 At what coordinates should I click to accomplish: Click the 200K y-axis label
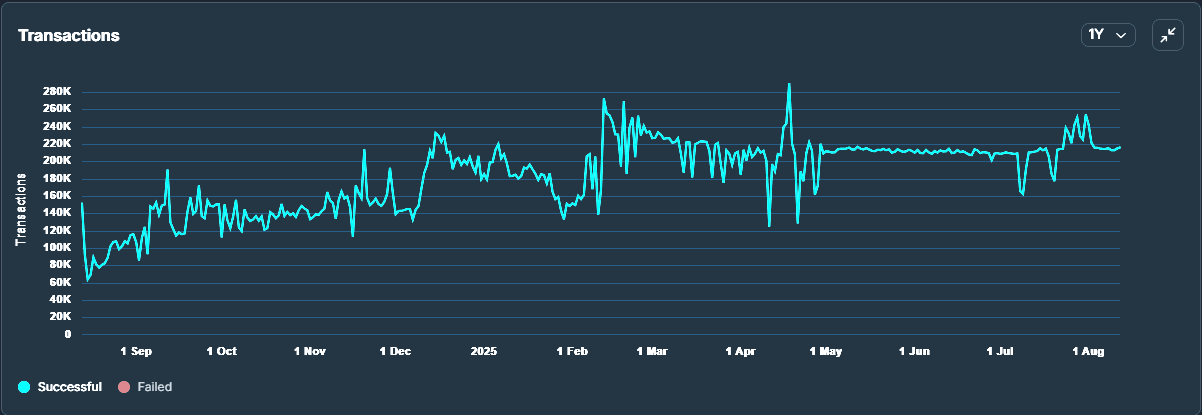(x=57, y=161)
